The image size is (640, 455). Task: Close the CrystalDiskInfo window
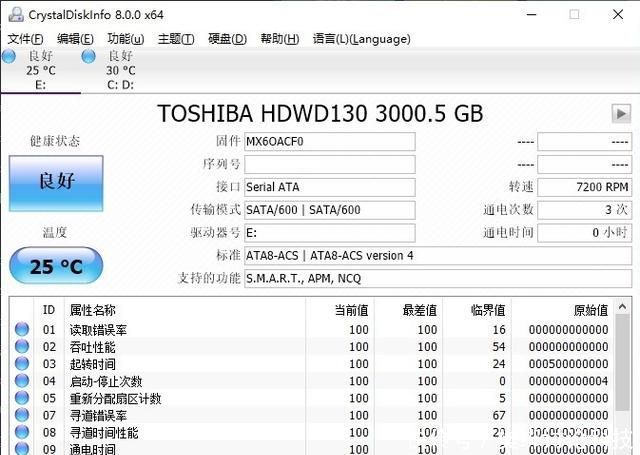(x=618, y=15)
